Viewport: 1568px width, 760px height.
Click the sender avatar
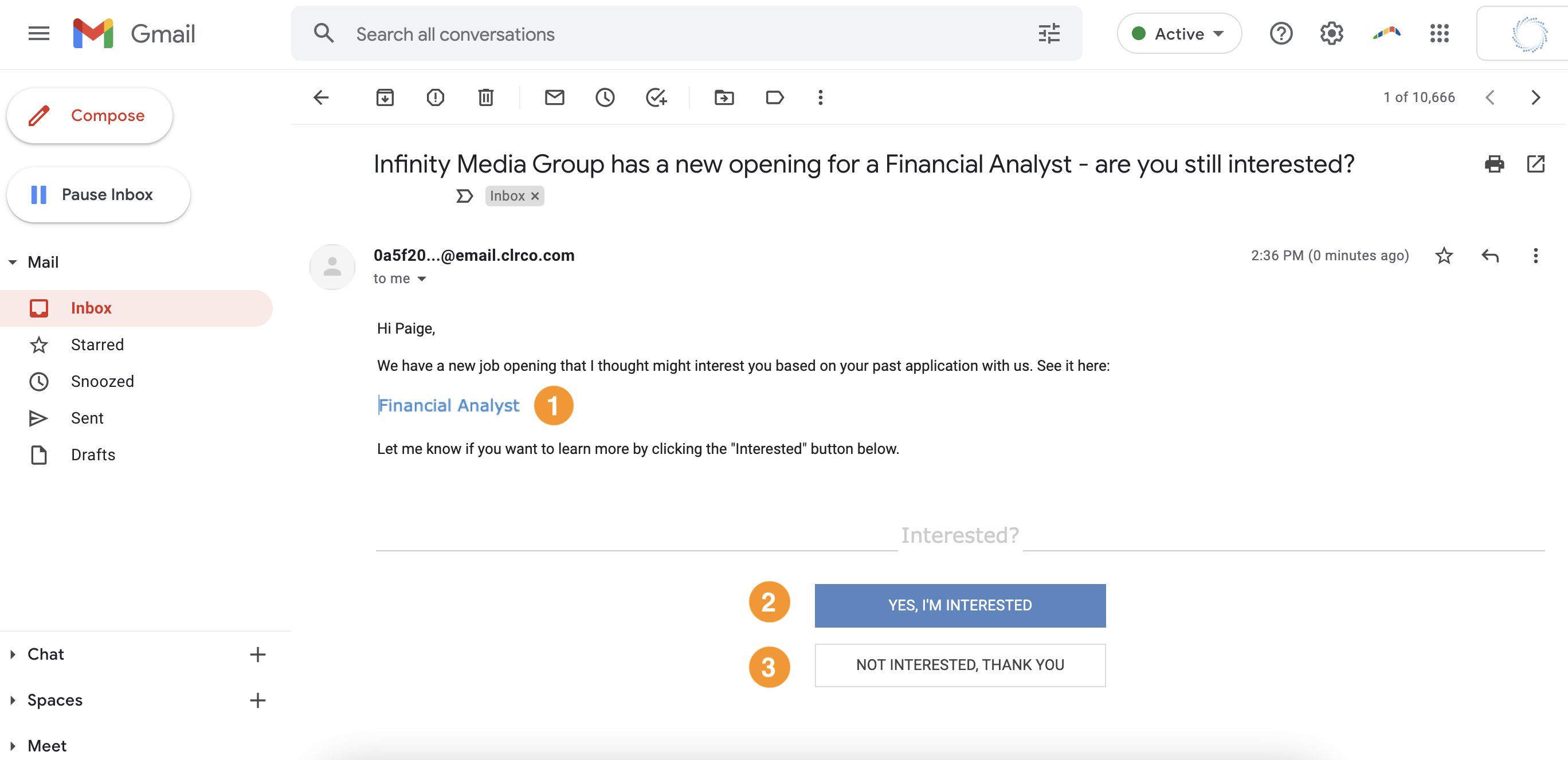[x=332, y=267]
